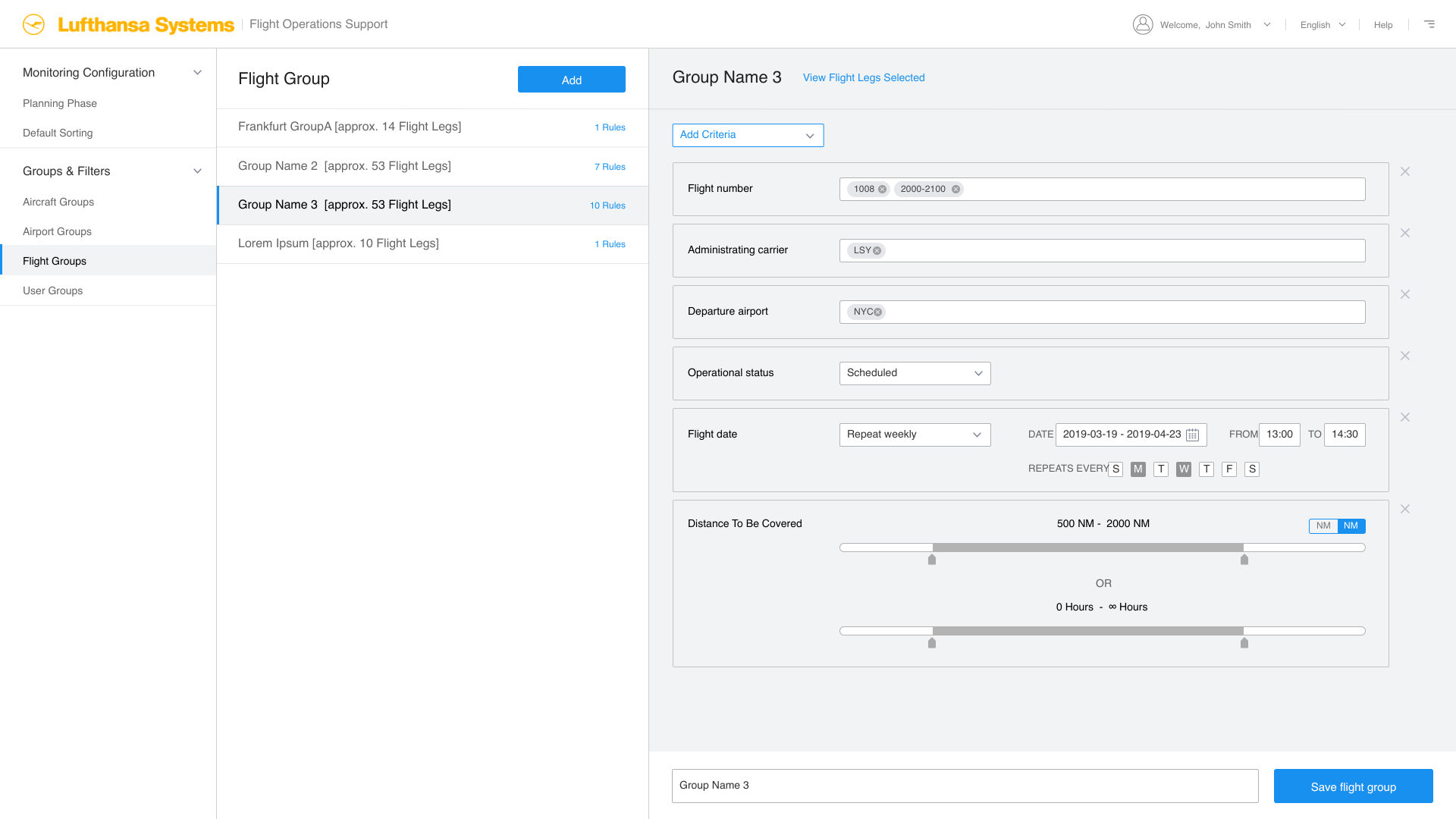Image resolution: width=1456 pixels, height=819 pixels.
Task: Toggle Monday repeat day
Action: click(1137, 469)
